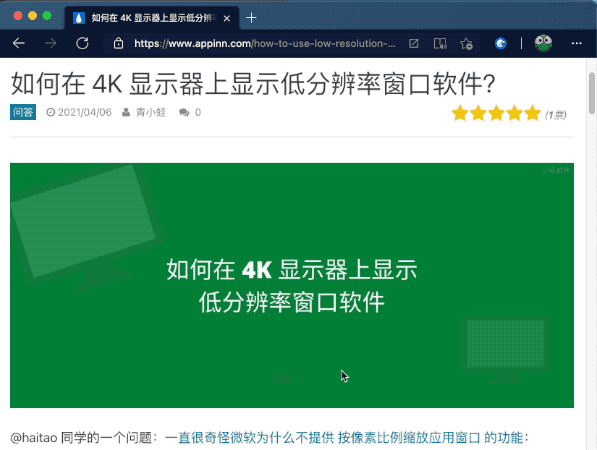Rate article with third star

496,113
